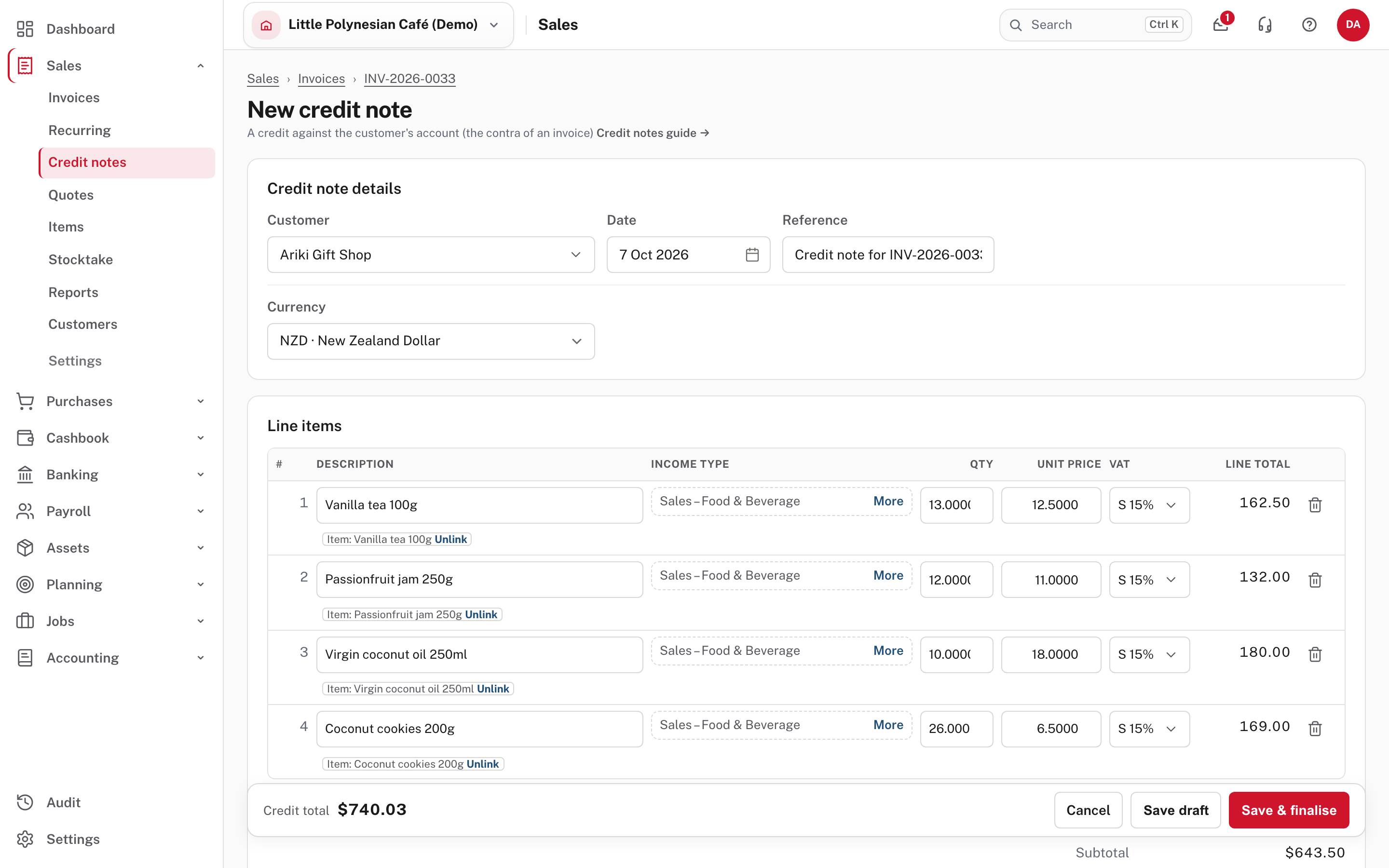The height and width of the screenshot is (868, 1389).
Task: Open the date calendar picker icon
Action: point(752,254)
